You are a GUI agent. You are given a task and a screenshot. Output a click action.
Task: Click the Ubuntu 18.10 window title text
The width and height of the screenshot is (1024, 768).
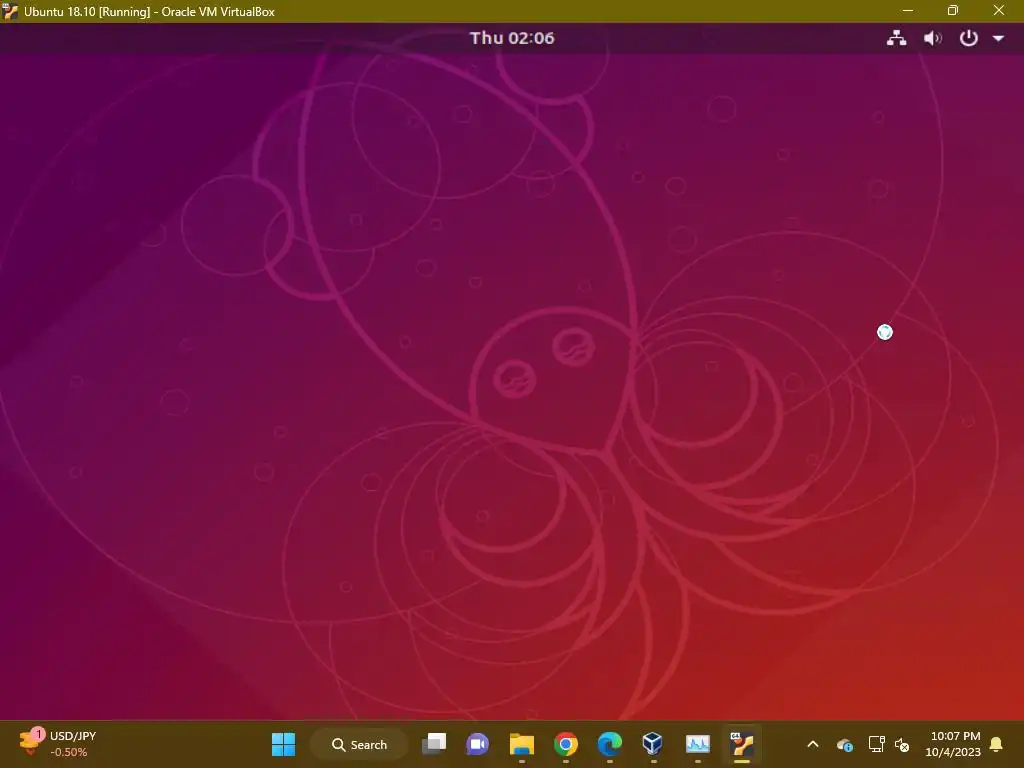[x=150, y=12]
